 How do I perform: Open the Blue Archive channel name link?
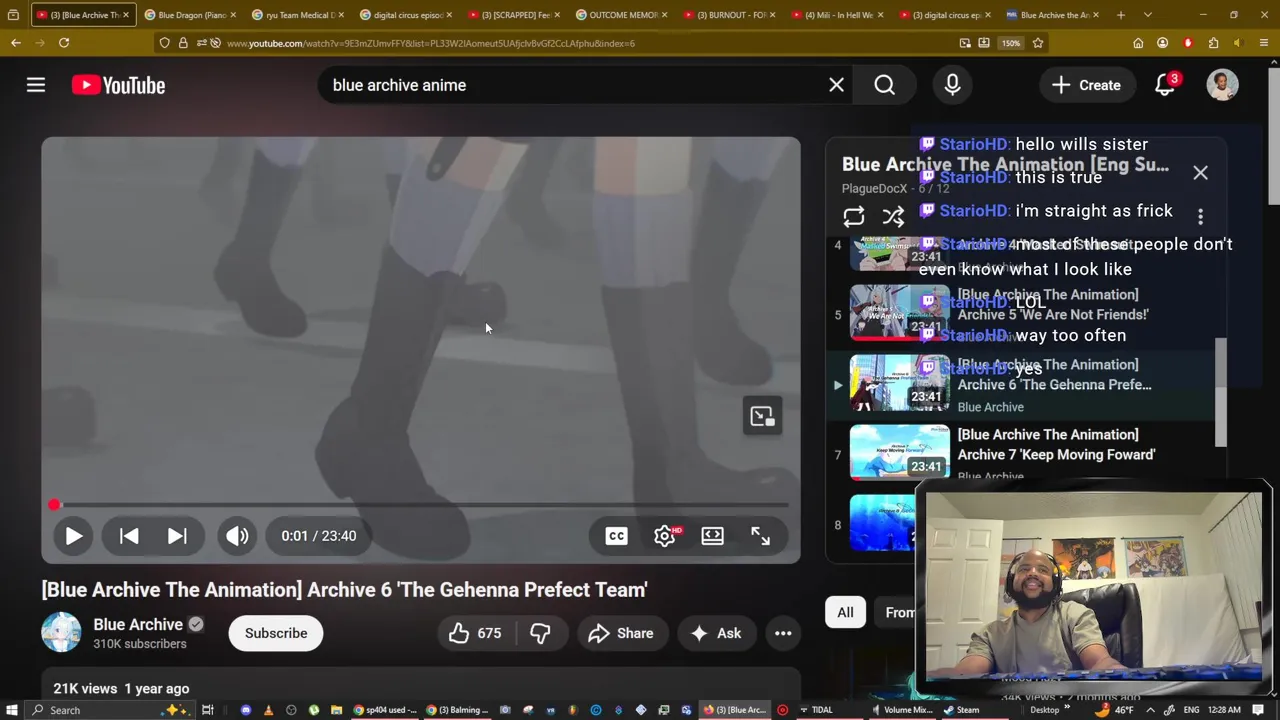138,624
